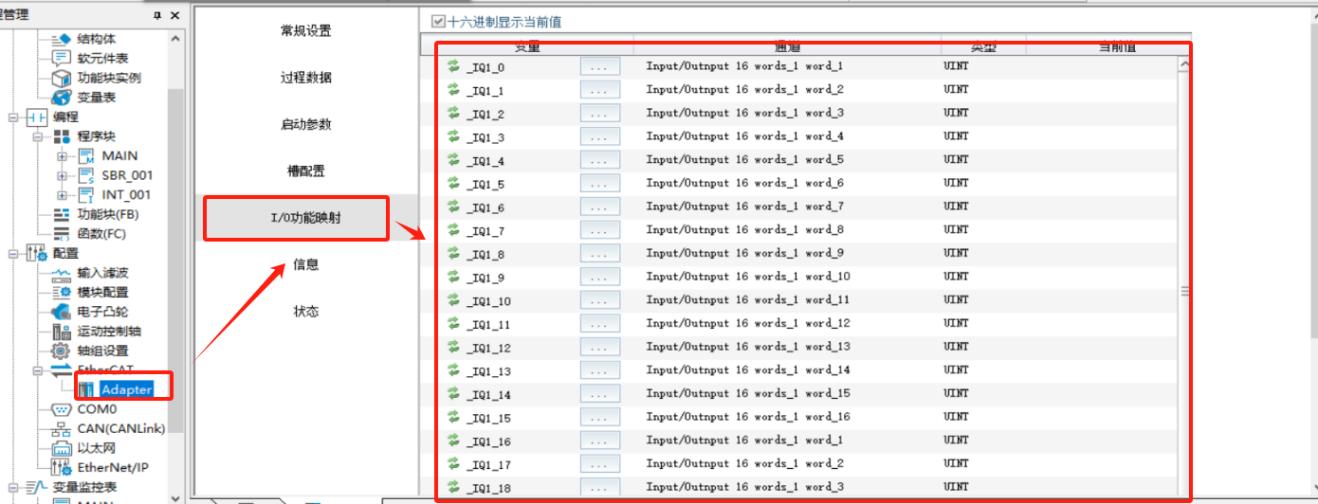Expand the INT_001 tree node
The image size is (1318, 504).
64,195
